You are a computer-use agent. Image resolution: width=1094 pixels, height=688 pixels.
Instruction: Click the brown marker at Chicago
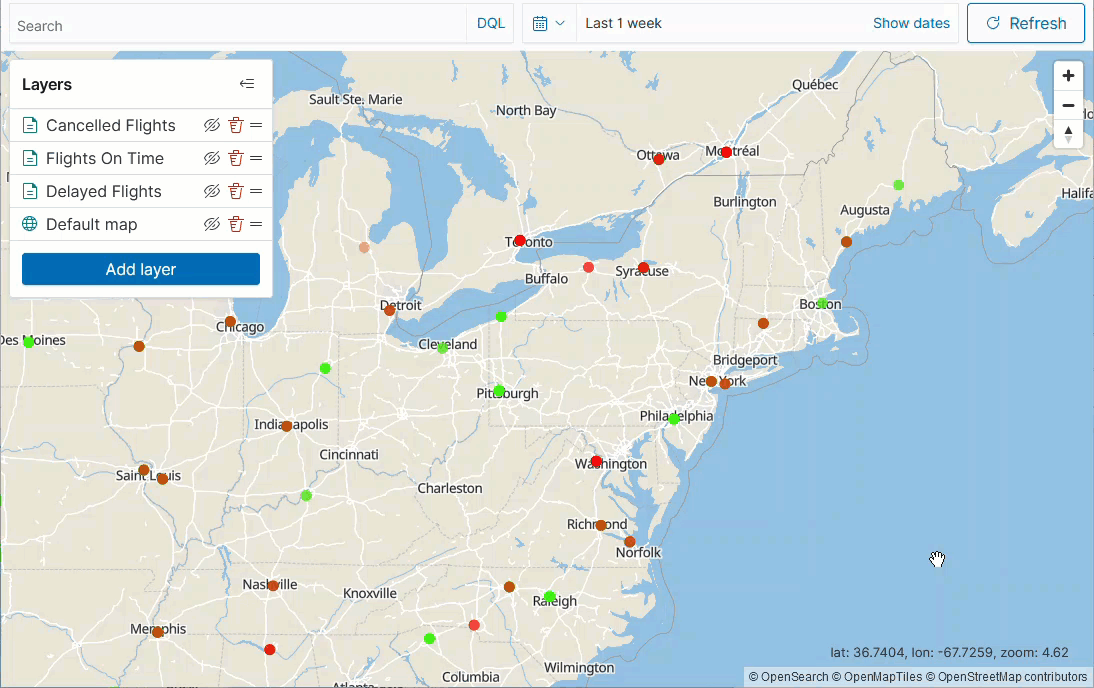(230, 322)
